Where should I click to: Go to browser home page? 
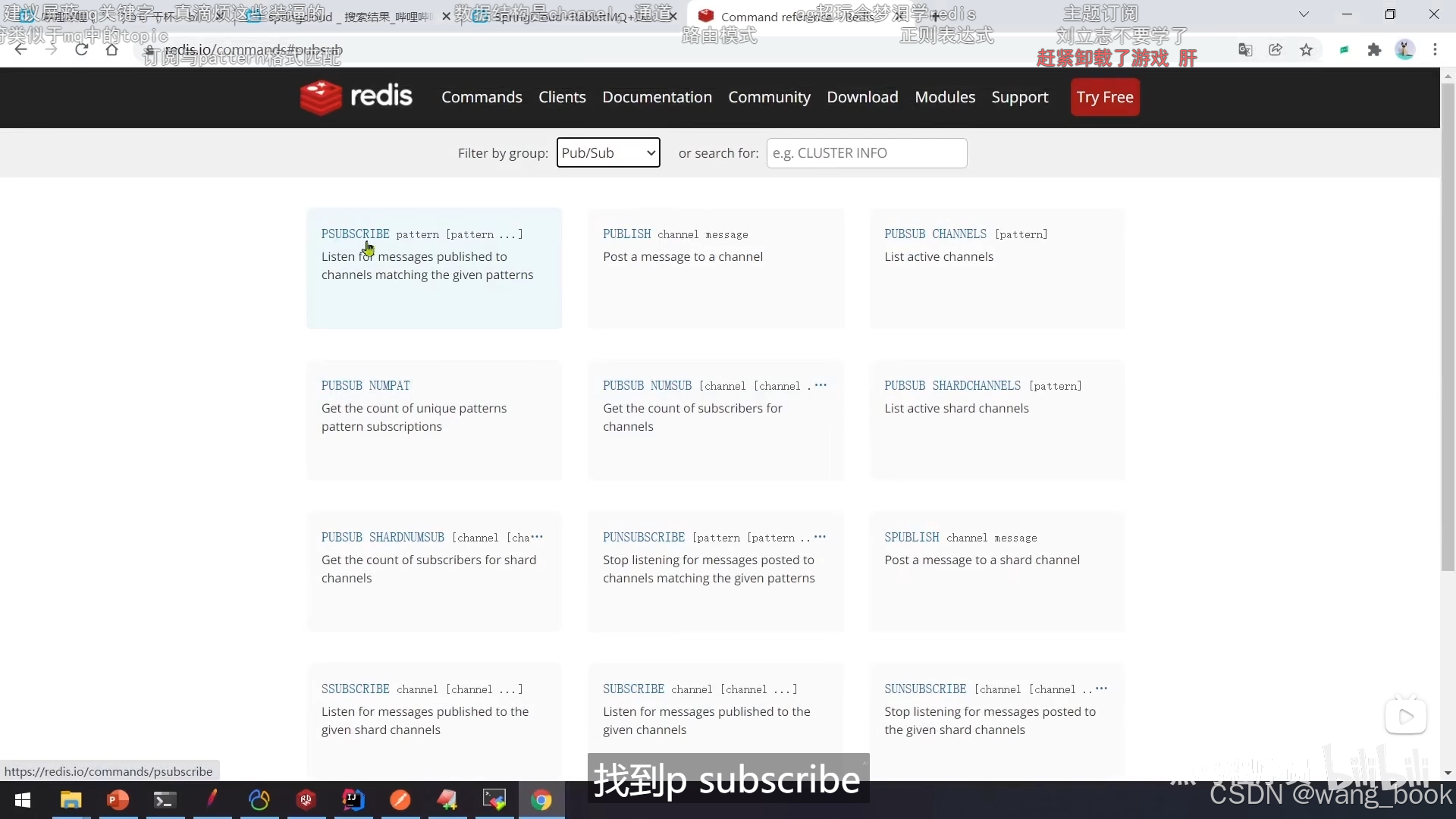tap(111, 50)
